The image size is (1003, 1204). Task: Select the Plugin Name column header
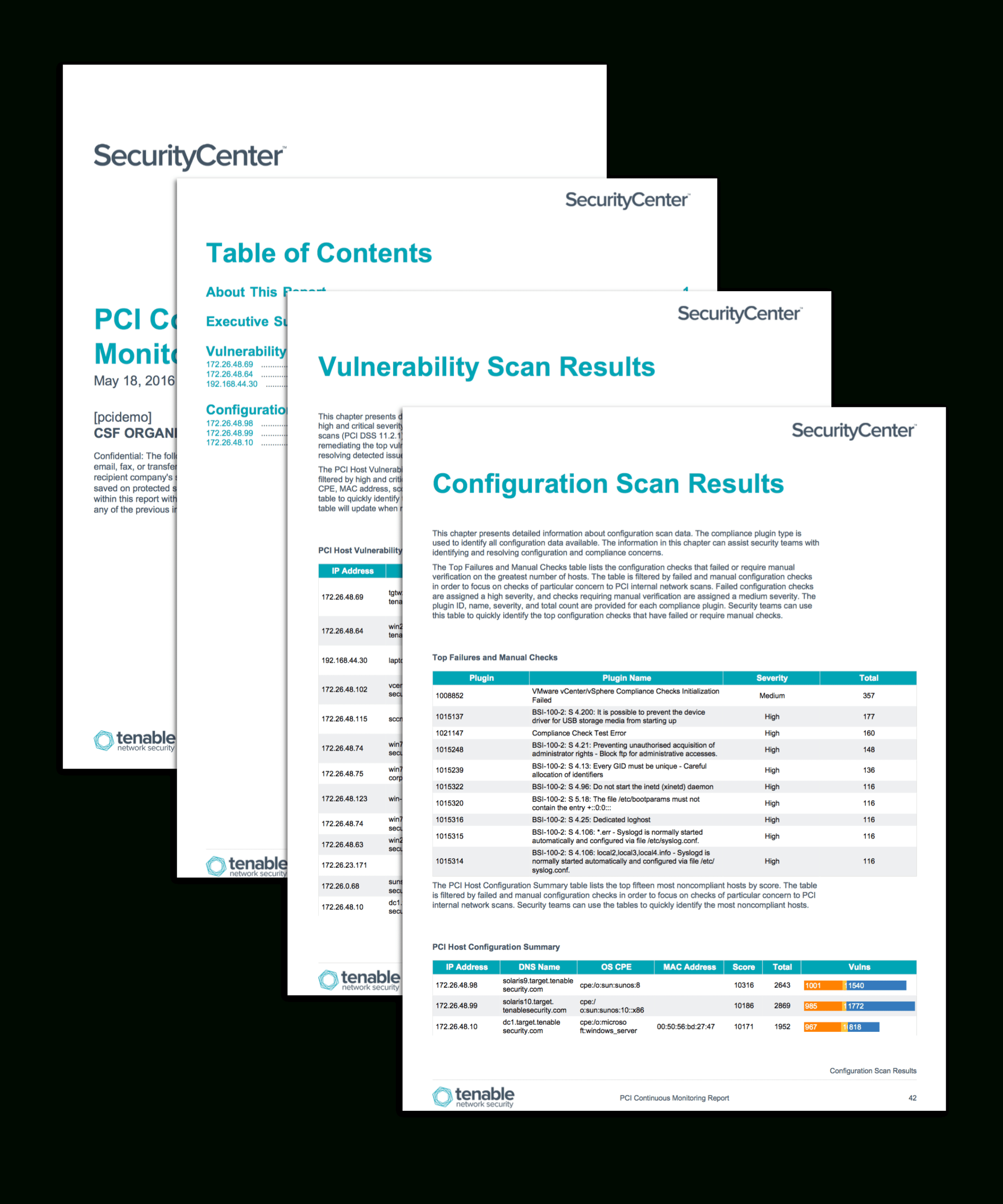click(626, 678)
